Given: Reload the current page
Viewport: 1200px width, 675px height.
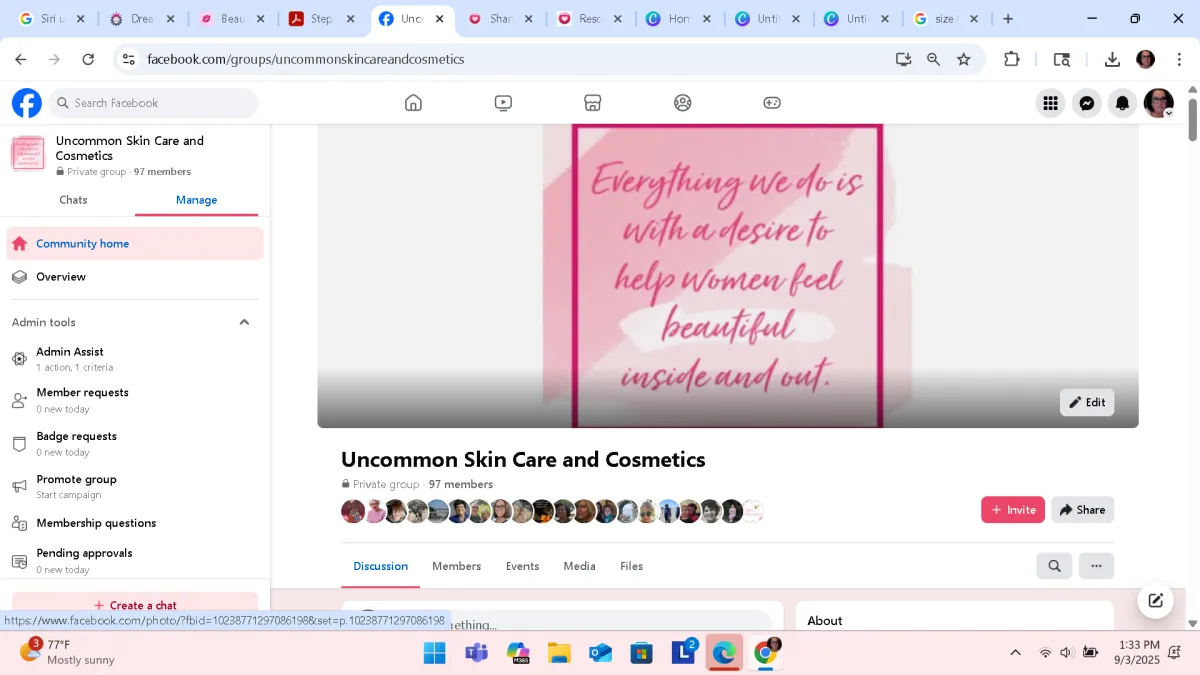Looking at the screenshot, I should [x=88, y=59].
